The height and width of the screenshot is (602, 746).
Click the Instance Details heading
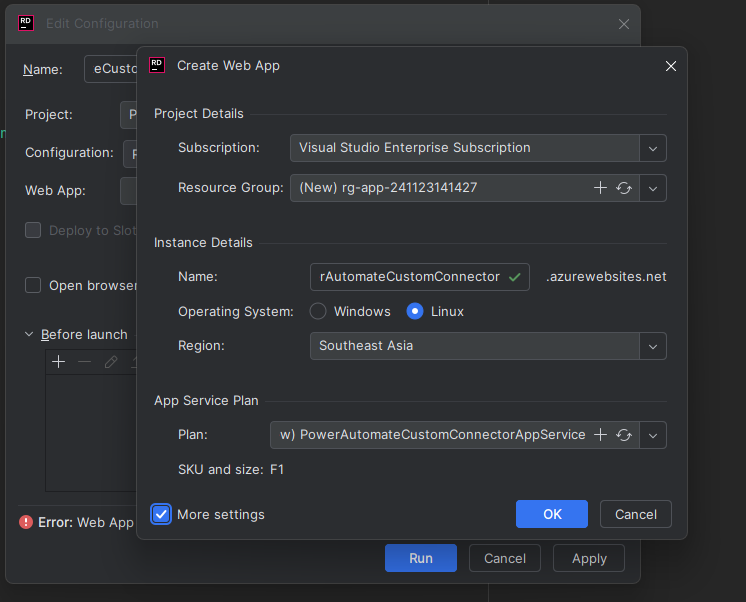[x=203, y=243]
